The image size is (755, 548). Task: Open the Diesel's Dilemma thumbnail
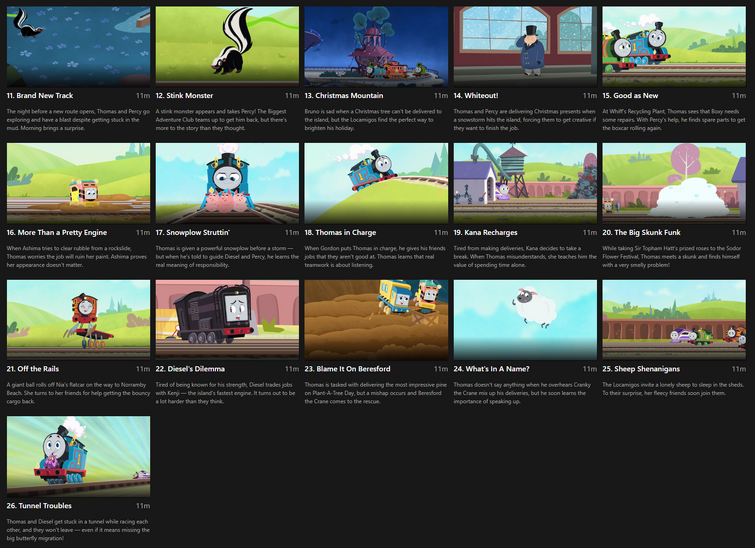(227, 320)
